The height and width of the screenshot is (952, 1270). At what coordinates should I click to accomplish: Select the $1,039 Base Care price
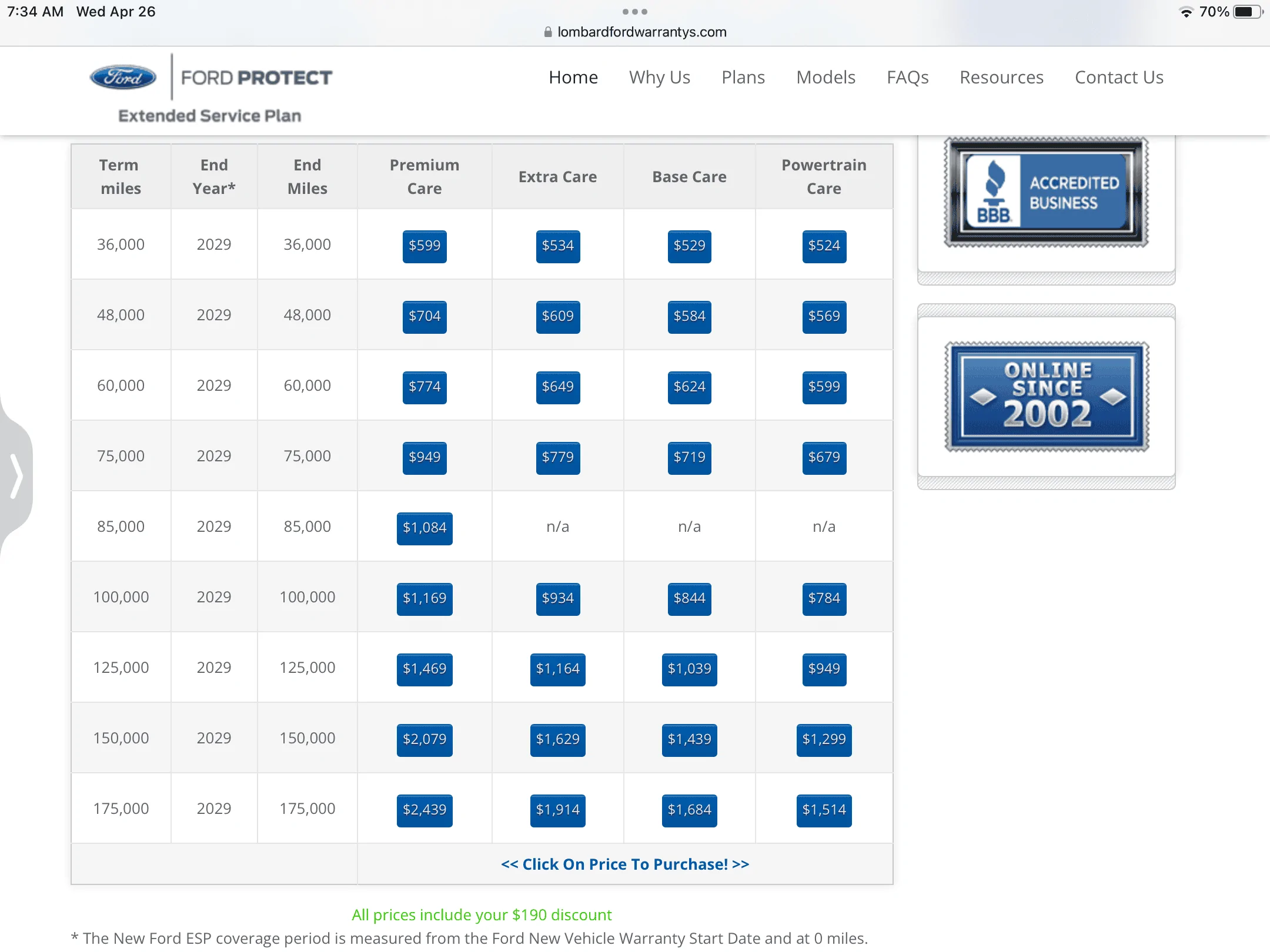pos(689,669)
